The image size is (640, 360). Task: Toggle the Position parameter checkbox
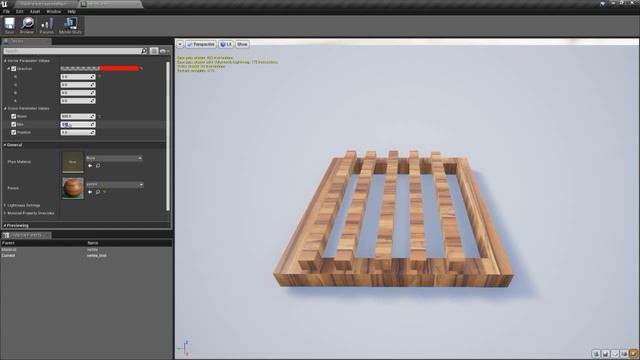click(13, 132)
